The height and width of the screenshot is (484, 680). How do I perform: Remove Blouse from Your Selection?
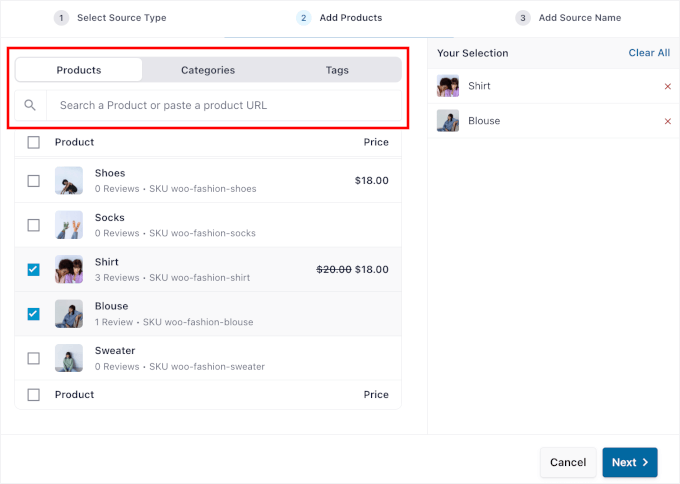click(668, 121)
